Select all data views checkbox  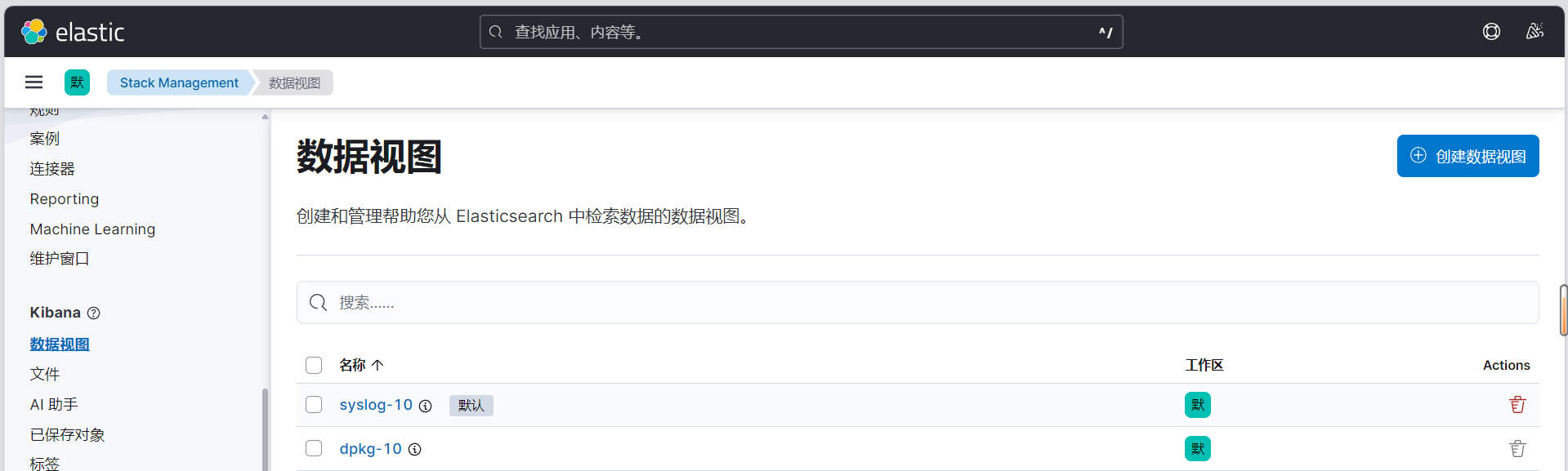click(314, 365)
